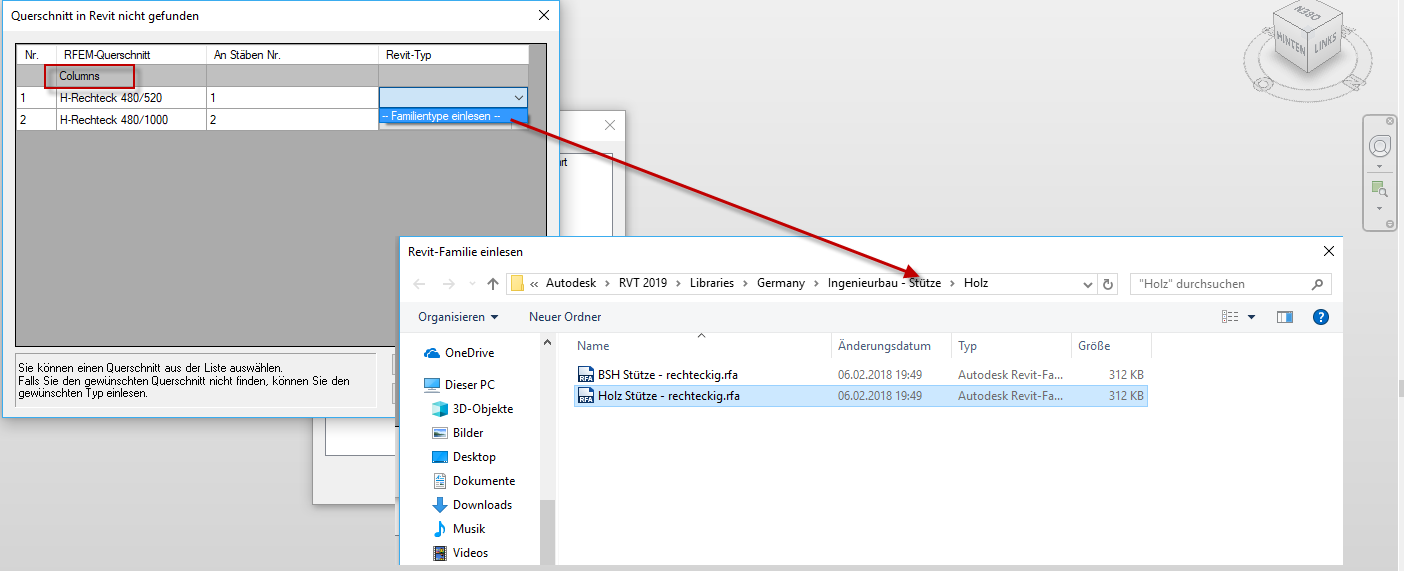The width and height of the screenshot is (1404, 571).
Task: Click the RFEM-Querschnitt column header
Action: point(132,55)
